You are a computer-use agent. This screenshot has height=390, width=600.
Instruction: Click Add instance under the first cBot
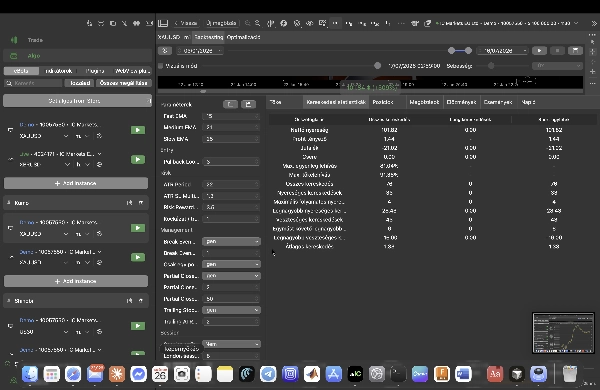tap(76, 183)
